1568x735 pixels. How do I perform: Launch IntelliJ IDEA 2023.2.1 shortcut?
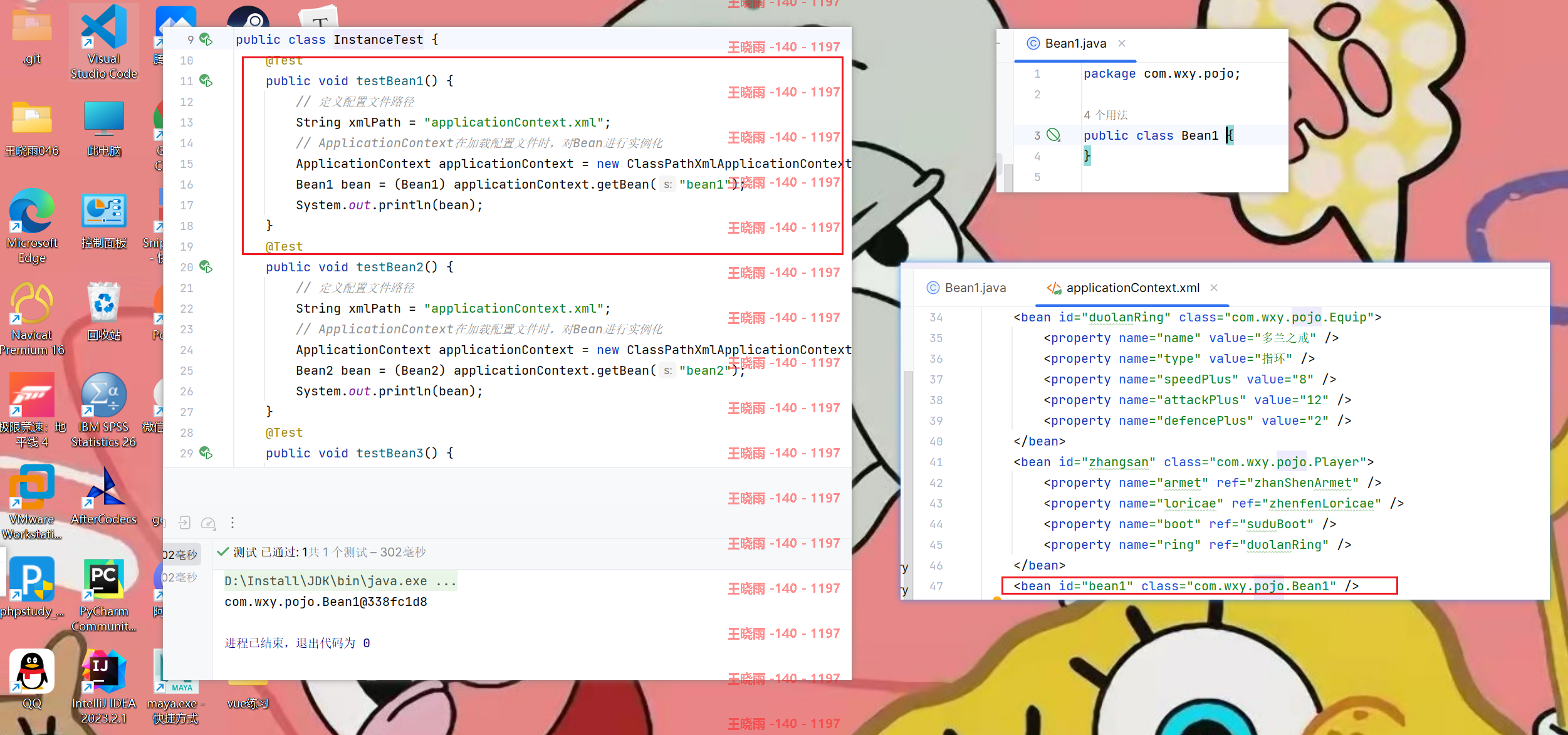coord(103,687)
